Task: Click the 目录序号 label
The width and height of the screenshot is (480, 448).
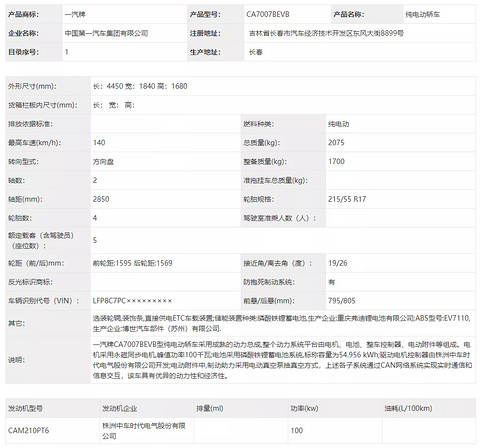Action: pos(23,52)
